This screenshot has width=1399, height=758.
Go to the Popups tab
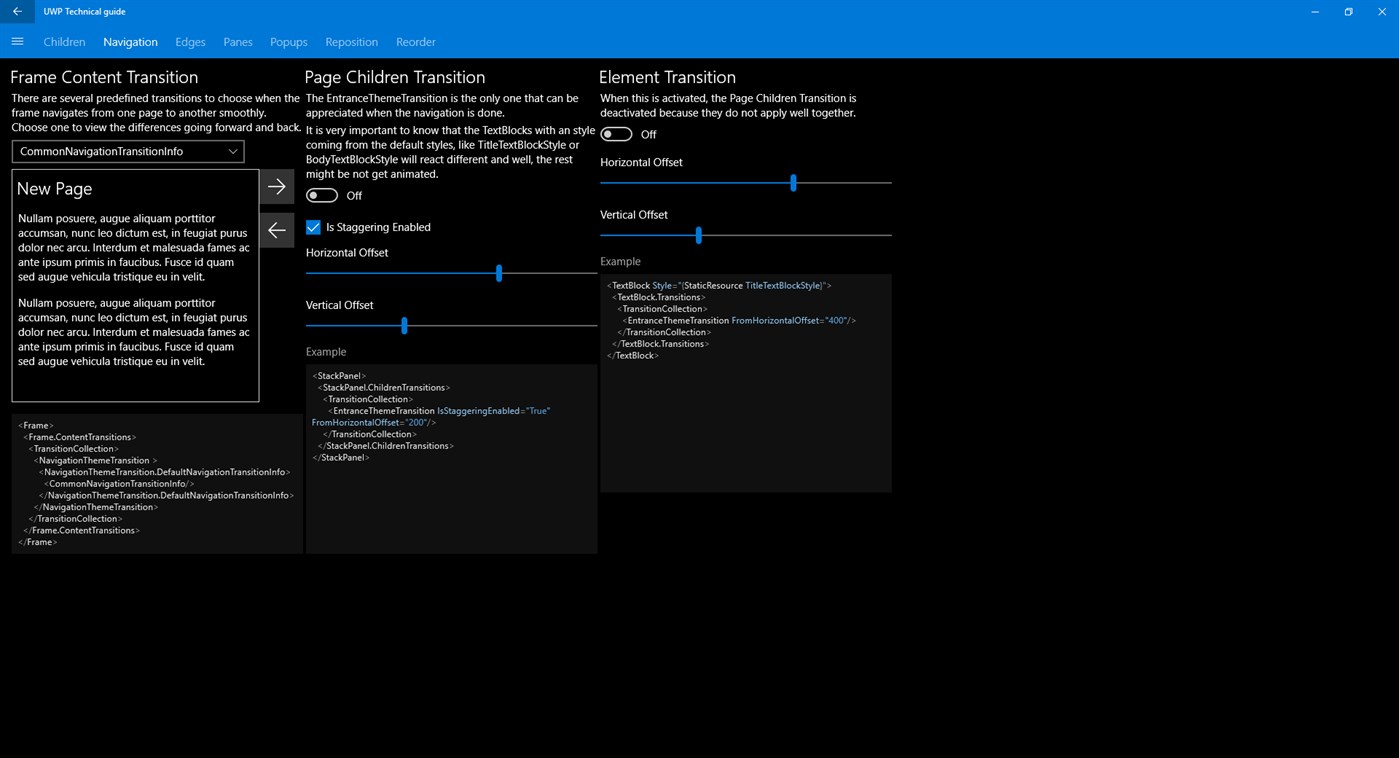point(289,42)
